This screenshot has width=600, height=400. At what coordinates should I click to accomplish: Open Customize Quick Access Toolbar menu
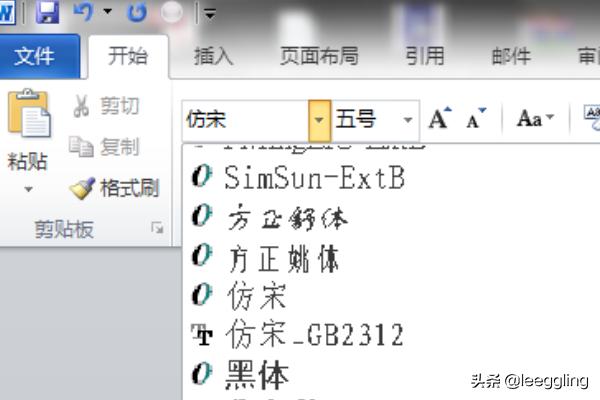tap(210, 14)
